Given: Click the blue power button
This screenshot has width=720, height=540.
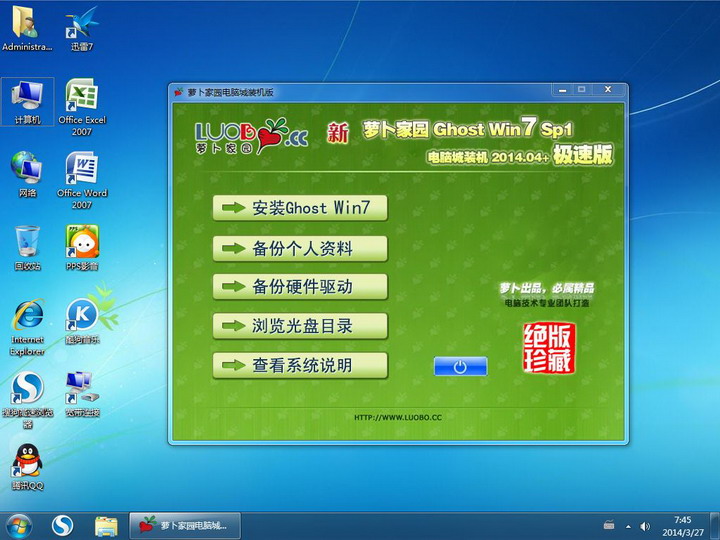Looking at the screenshot, I should 461,366.
